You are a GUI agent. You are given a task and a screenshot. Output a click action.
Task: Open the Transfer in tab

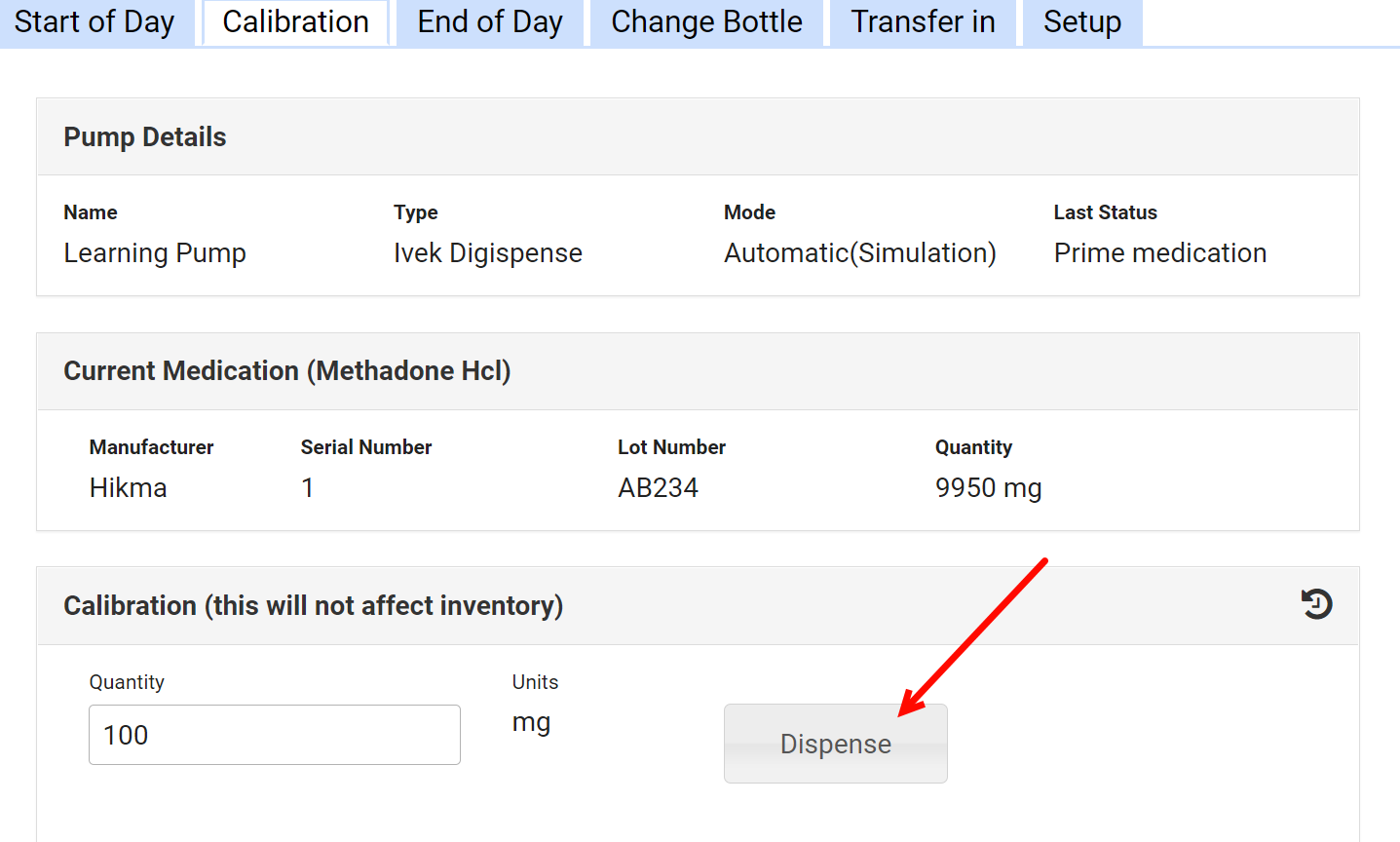[923, 22]
